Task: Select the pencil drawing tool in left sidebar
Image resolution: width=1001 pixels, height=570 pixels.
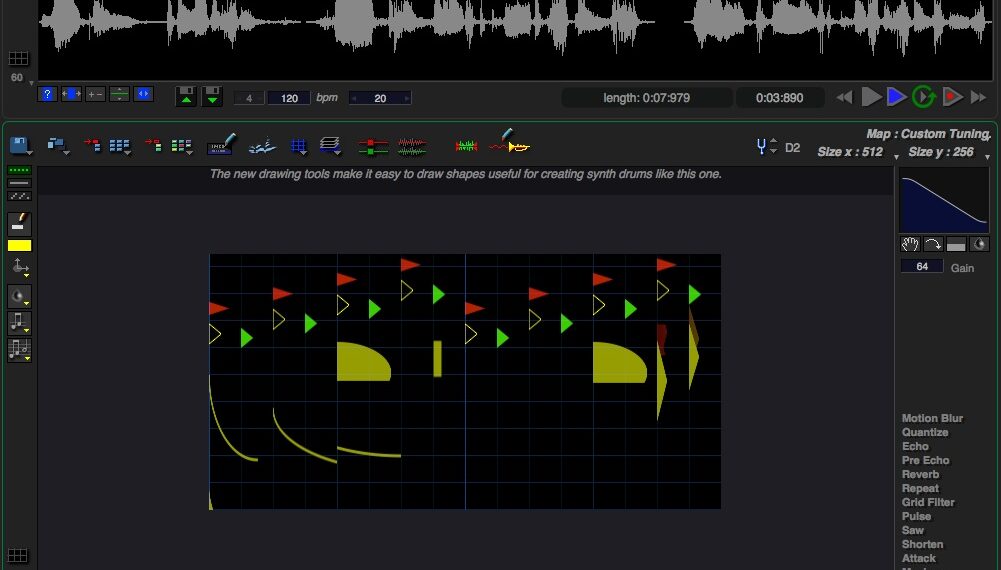Action: tap(19, 223)
